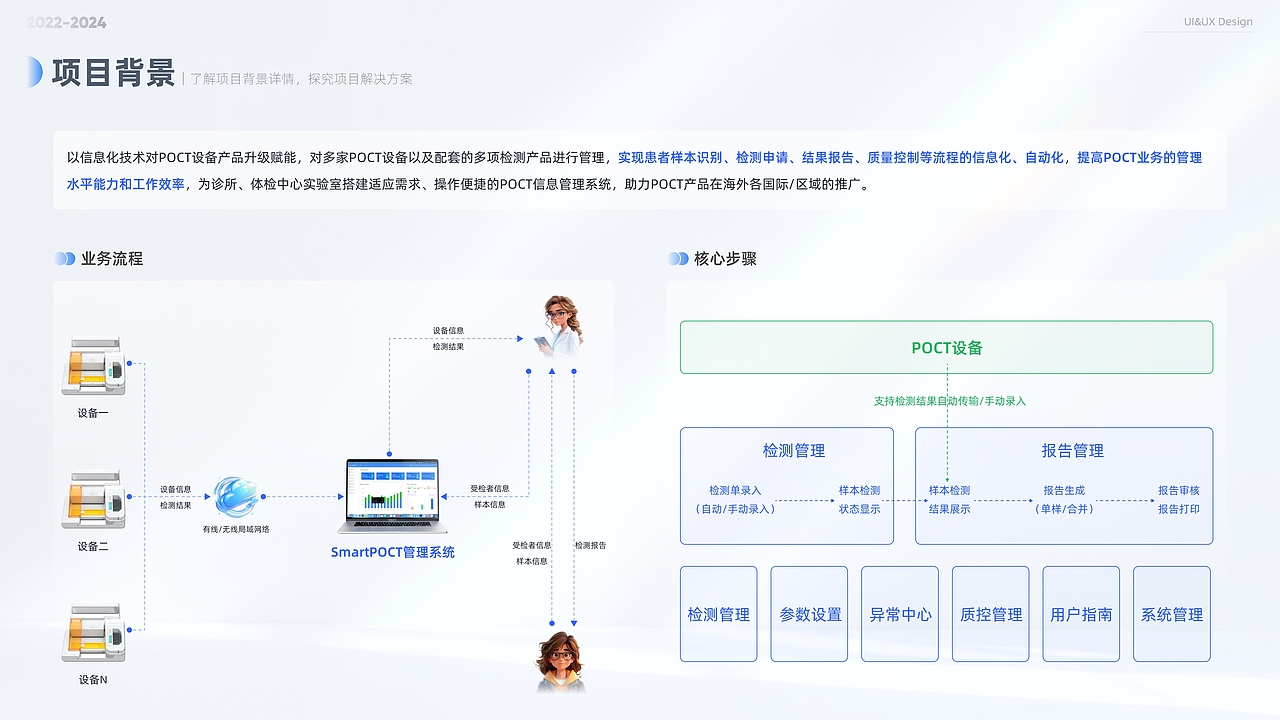Screen dimensions: 1280x720
Task: Open the 用户指南 box
Action: coord(1080,614)
